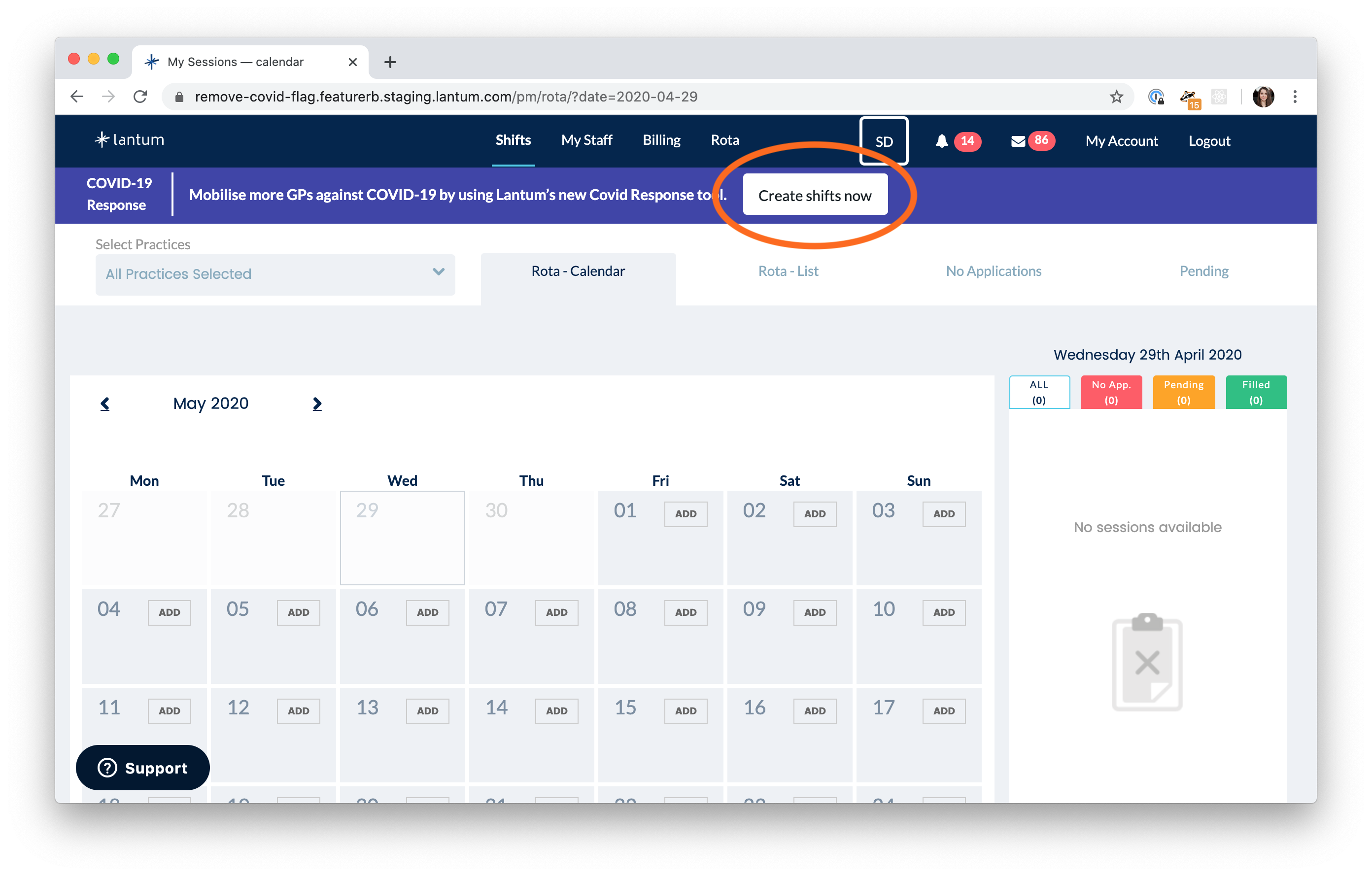Open the Support chat button
Viewport: 1372px width, 876px height.
click(x=142, y=767)
